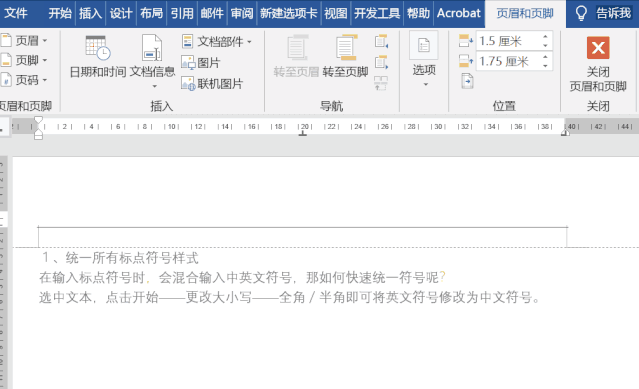Decrease footer from bottom 1.75 厘米 value
The height and width of the screenshot is (389, 639).
(545, 66)
